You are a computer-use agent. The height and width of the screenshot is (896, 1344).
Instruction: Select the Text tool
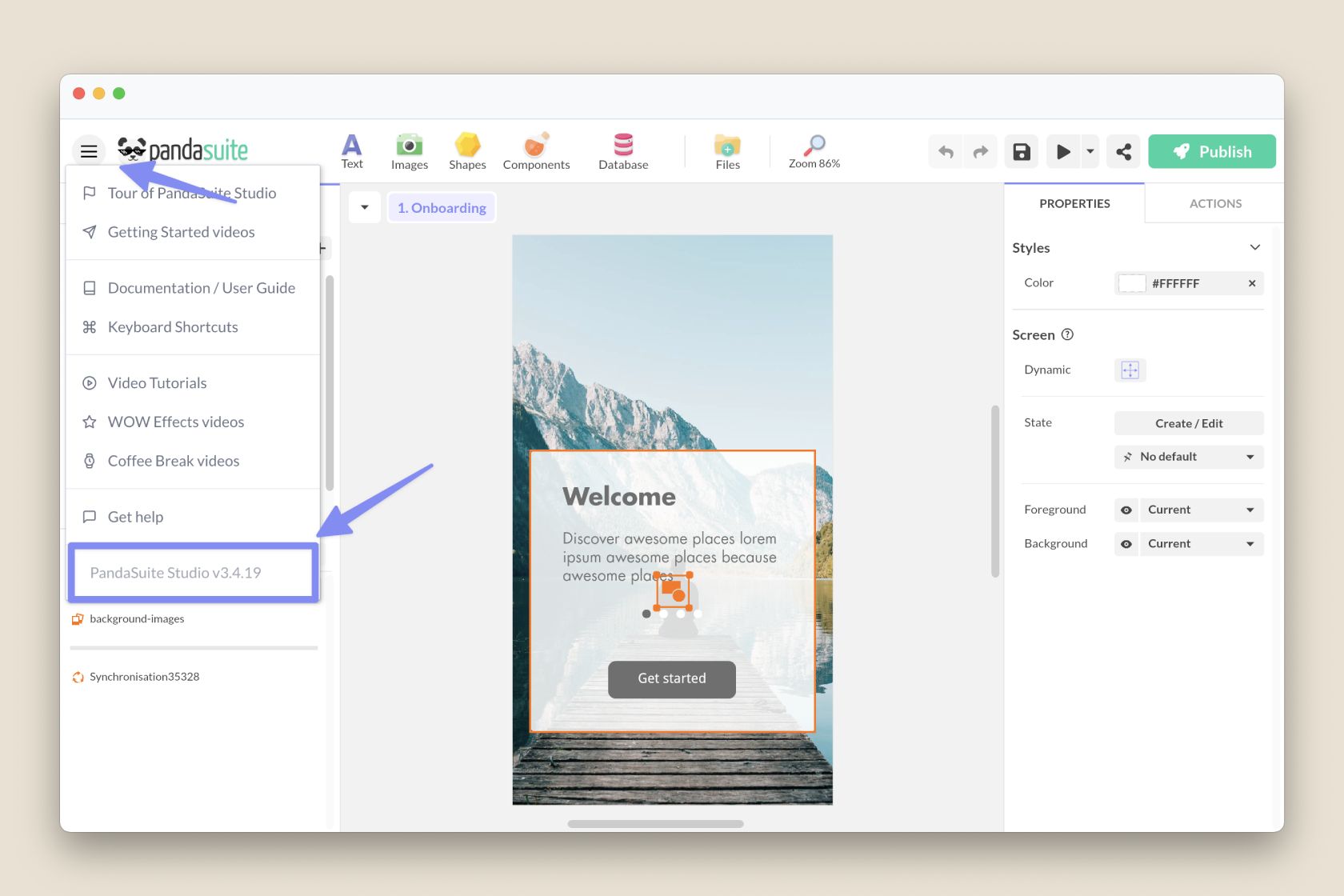pos(352,151)
